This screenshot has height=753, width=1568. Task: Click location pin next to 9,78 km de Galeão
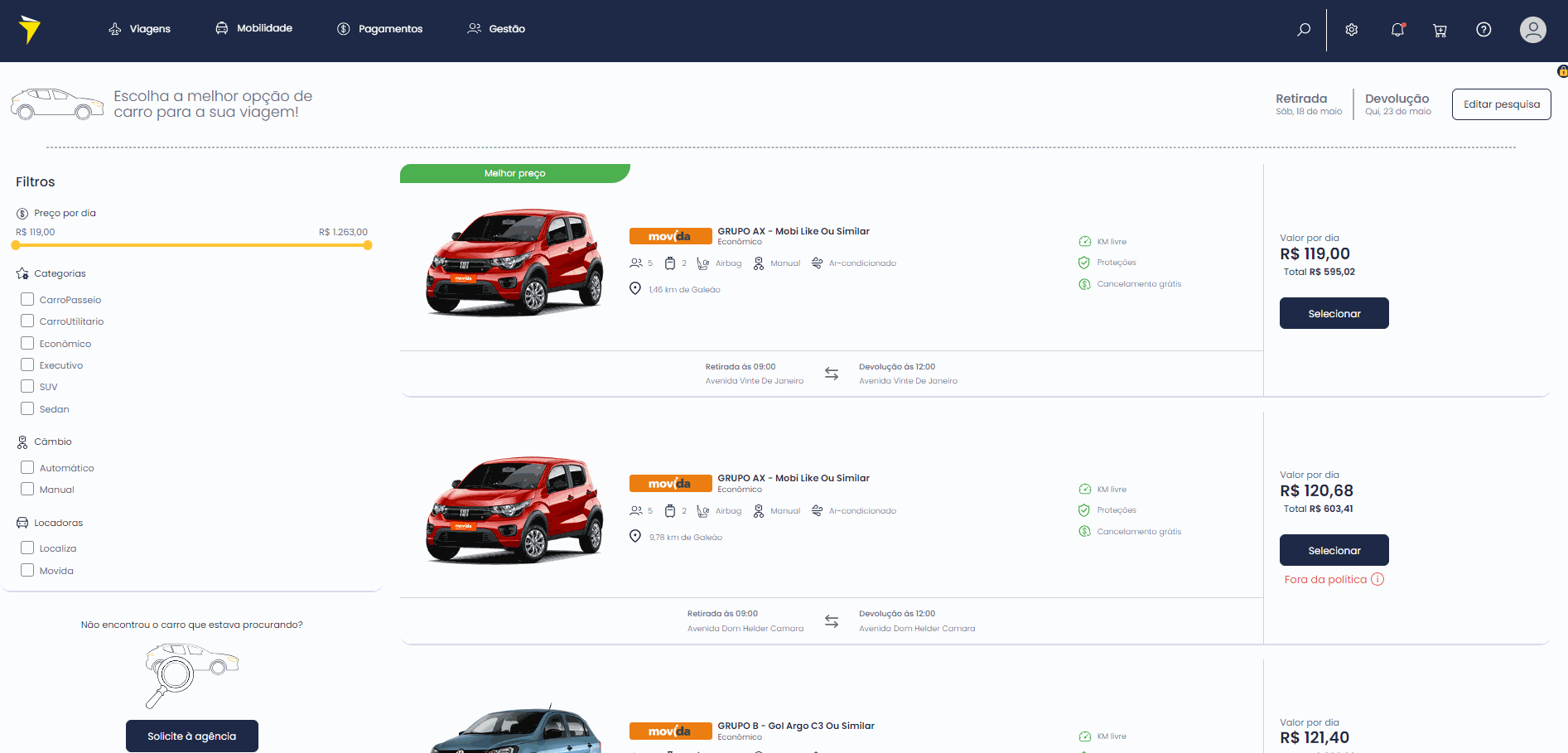pos(635,536)
